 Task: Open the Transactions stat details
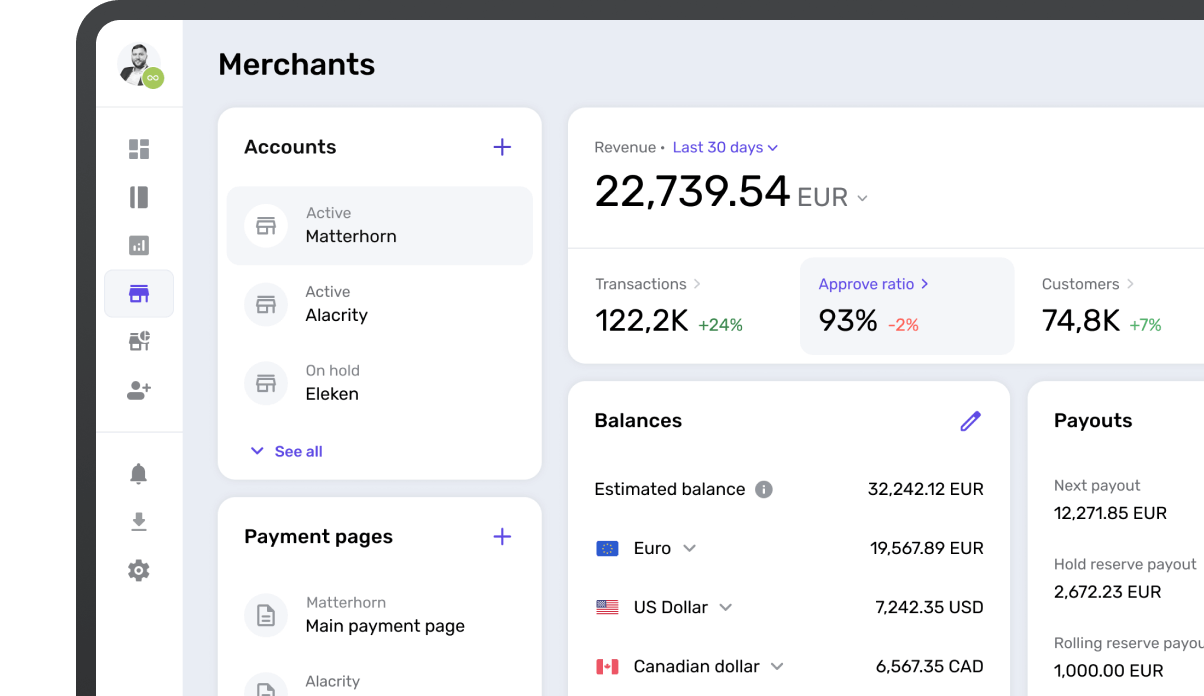tap(648, 284)
